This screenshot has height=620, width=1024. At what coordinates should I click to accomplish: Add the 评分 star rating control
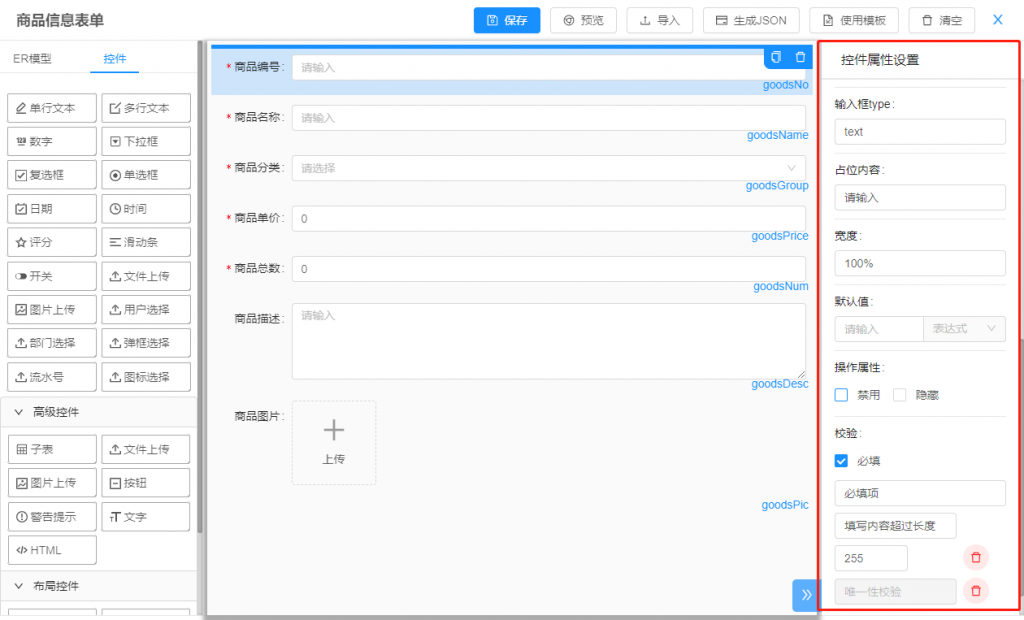[52, 242]
